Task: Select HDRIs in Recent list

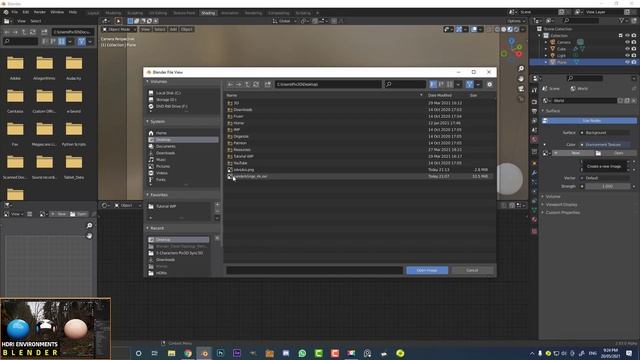Action: (x=179, y=273)
